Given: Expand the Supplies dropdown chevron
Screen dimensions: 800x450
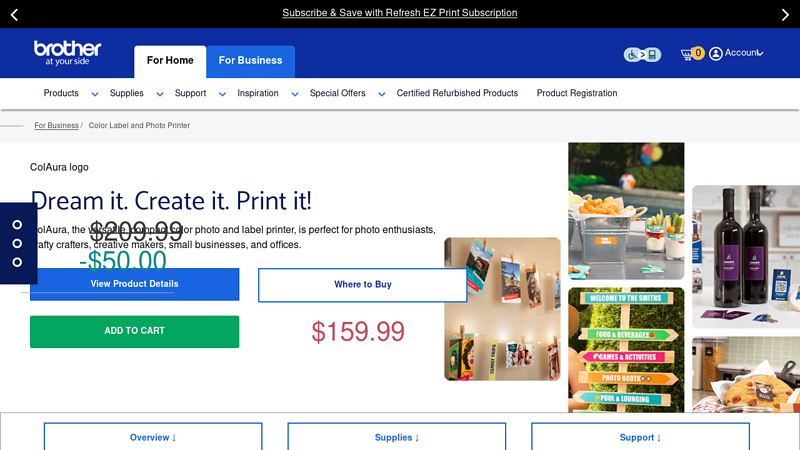Looking at the screenshot, I should (x=160, y=94).
